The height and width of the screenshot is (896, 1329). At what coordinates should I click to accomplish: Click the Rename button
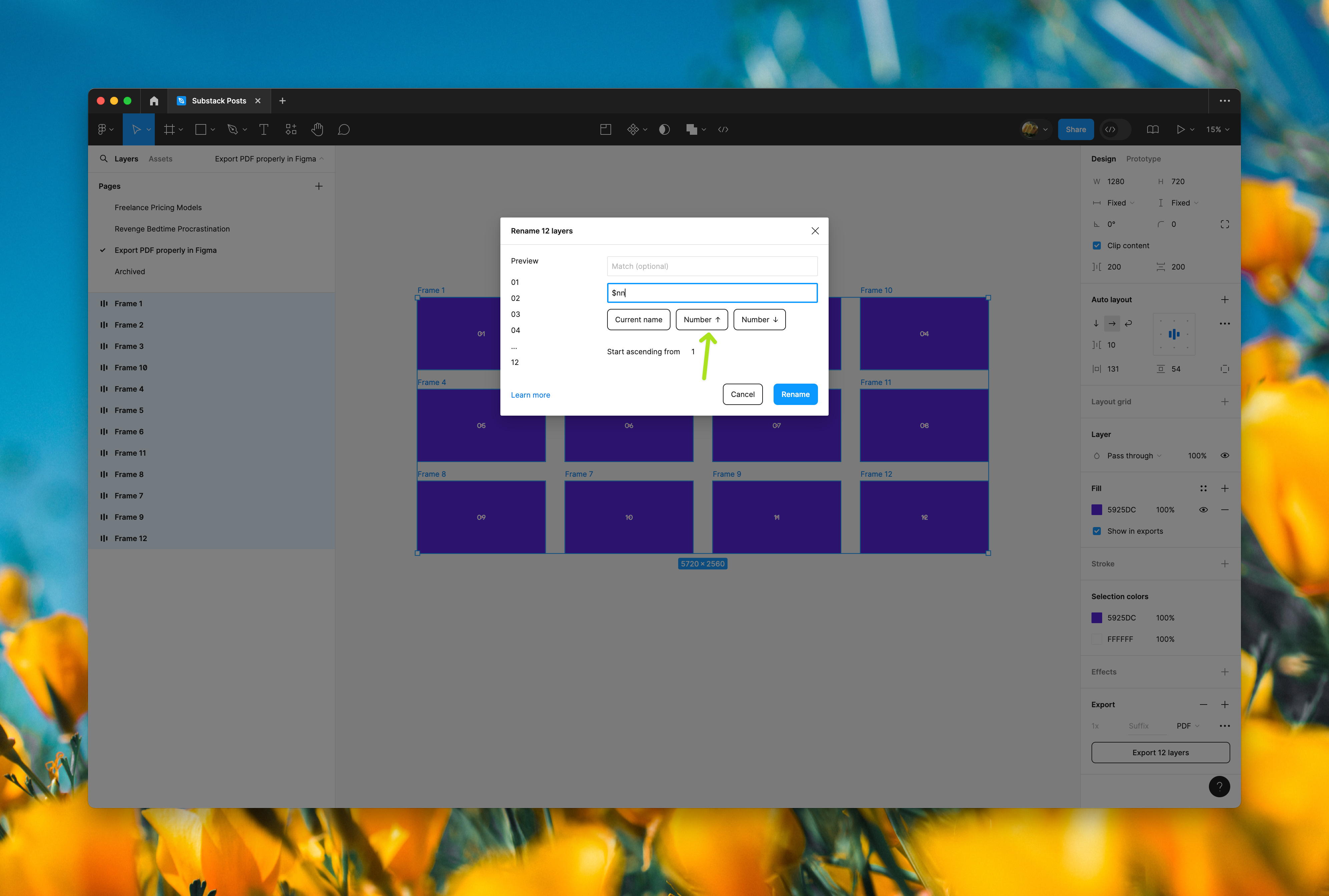tap(795, 394)
